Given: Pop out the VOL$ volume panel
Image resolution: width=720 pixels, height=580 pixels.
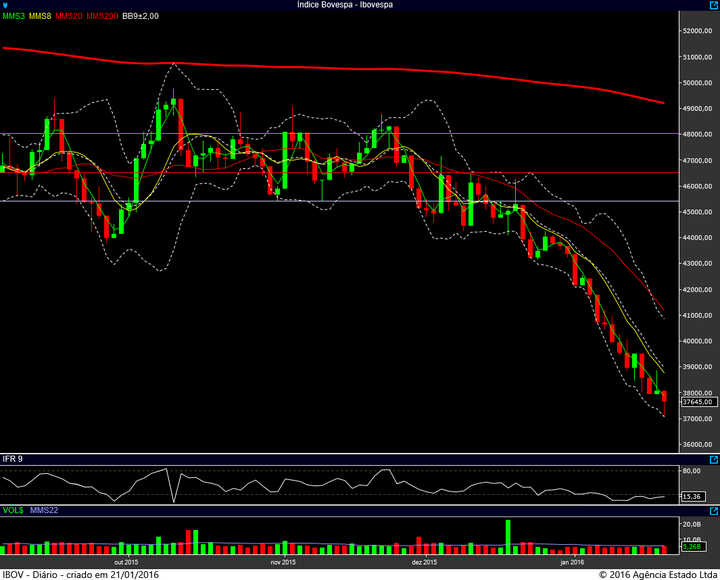Looking at the screenshot, I should (x=714, y=511).
